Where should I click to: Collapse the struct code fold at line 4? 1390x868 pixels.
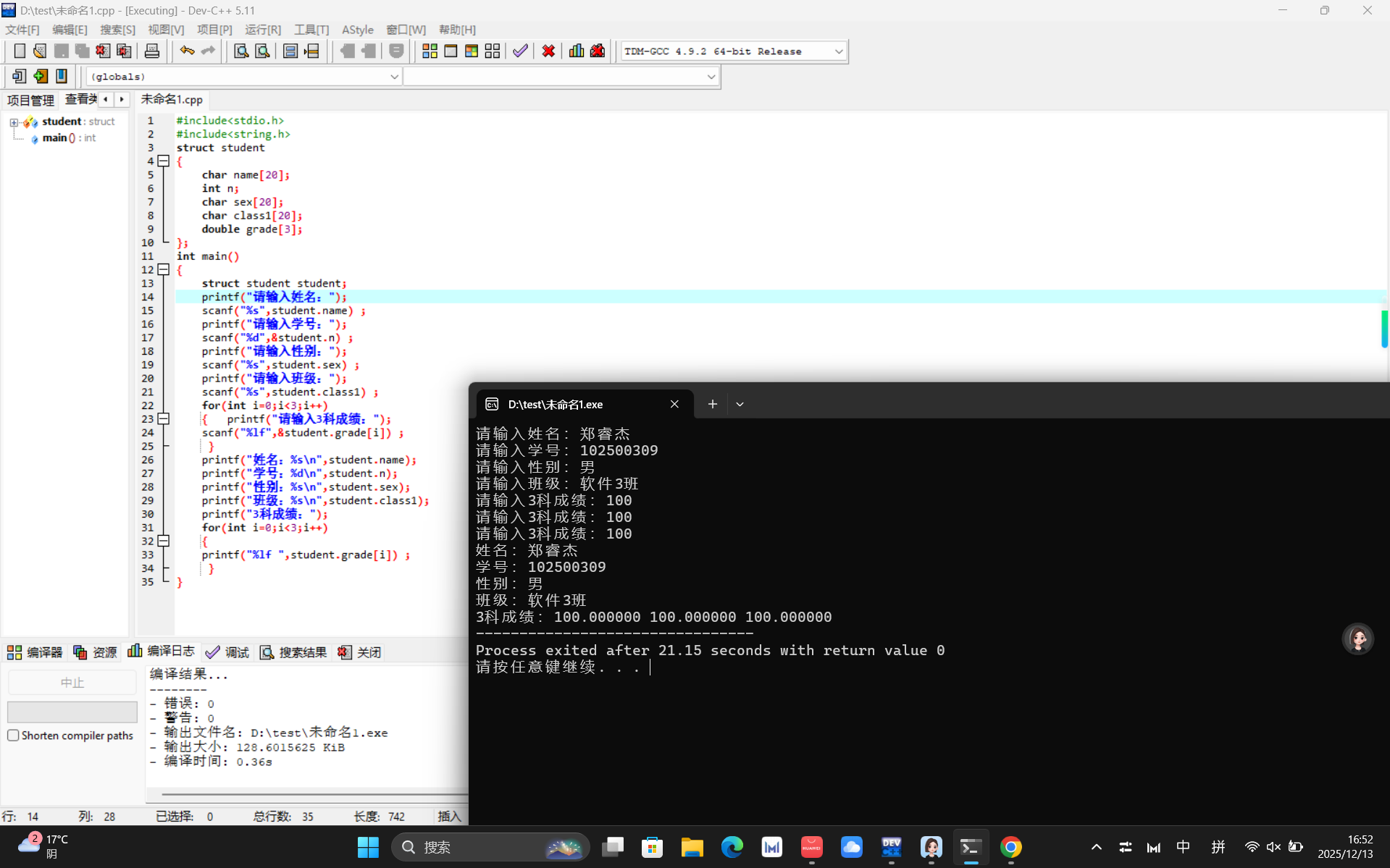164,161
